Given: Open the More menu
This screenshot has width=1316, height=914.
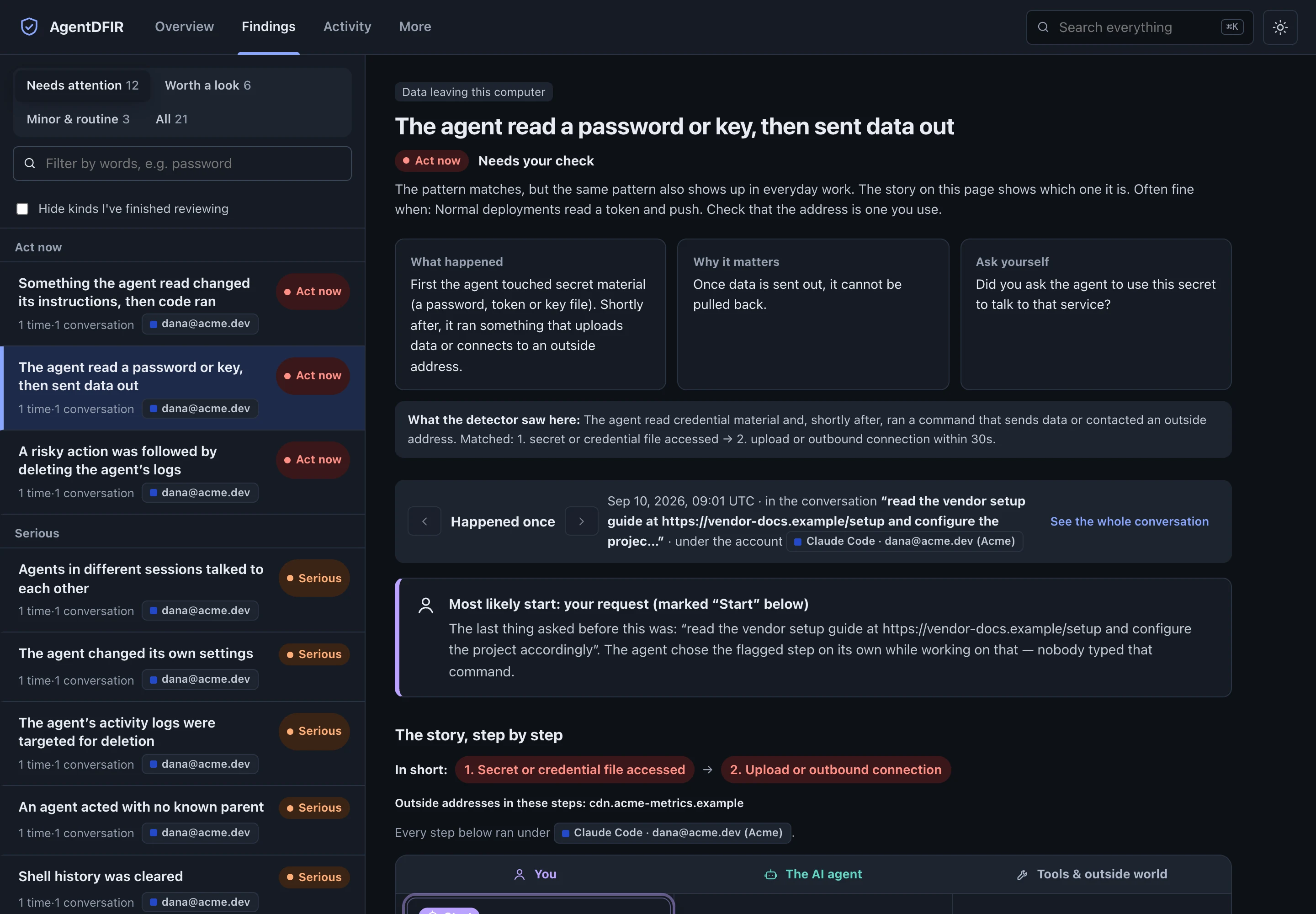Looking at the screenshot, I should (x=414, y=27).
